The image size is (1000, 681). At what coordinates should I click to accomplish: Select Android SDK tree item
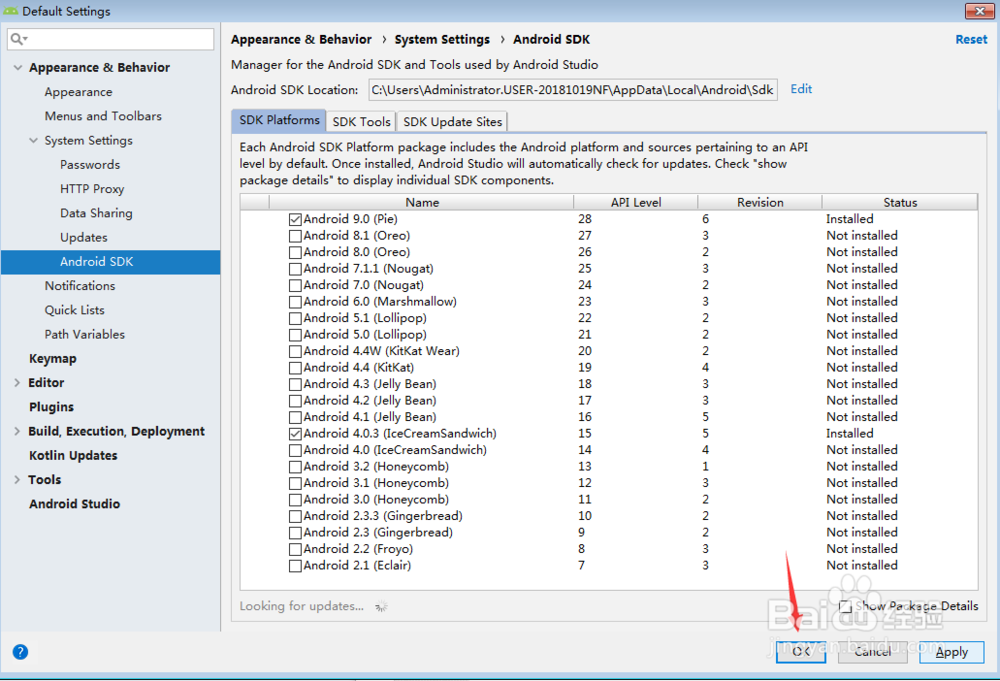click(110, 262)
